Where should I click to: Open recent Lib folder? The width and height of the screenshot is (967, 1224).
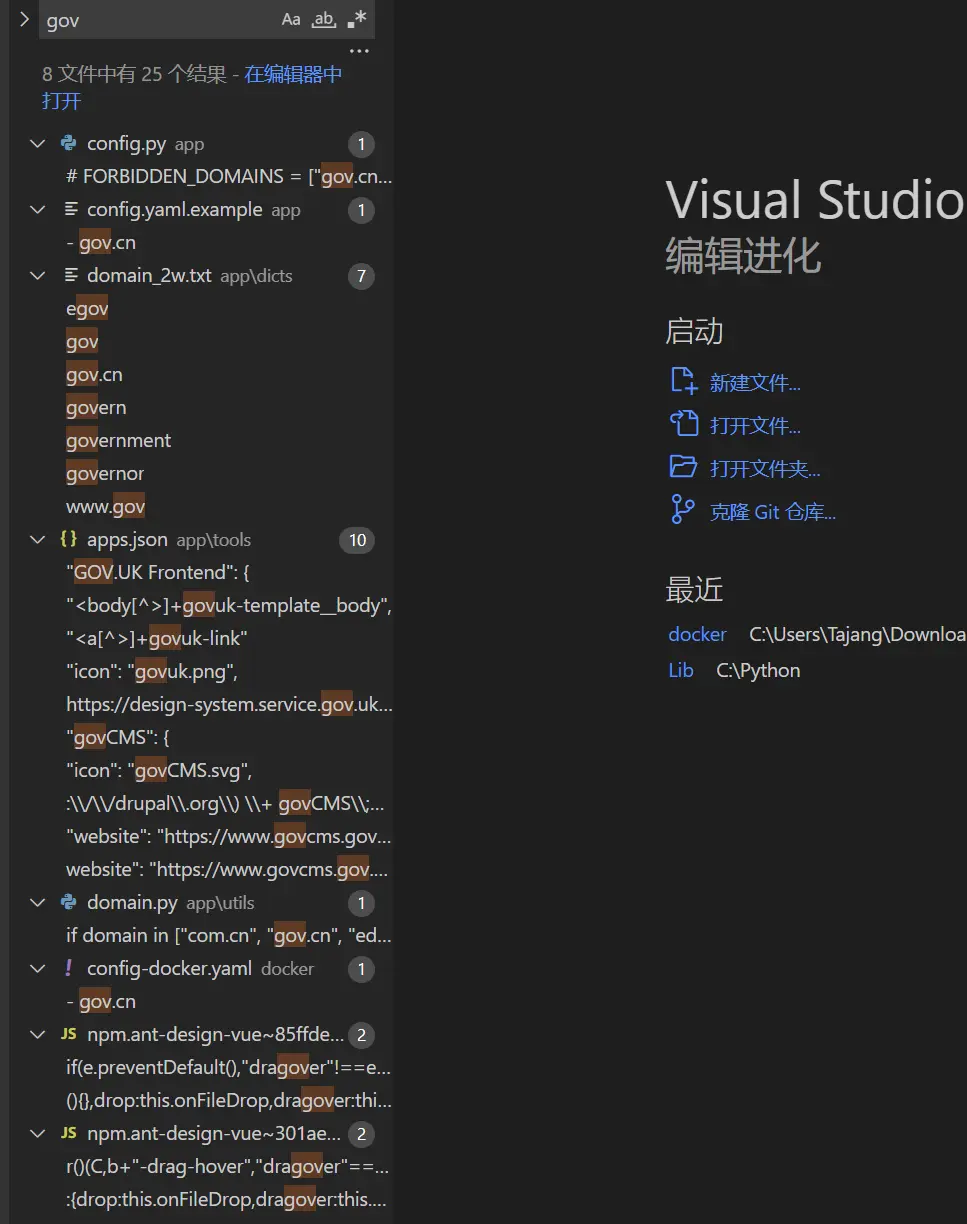click(x=681, y=671)
